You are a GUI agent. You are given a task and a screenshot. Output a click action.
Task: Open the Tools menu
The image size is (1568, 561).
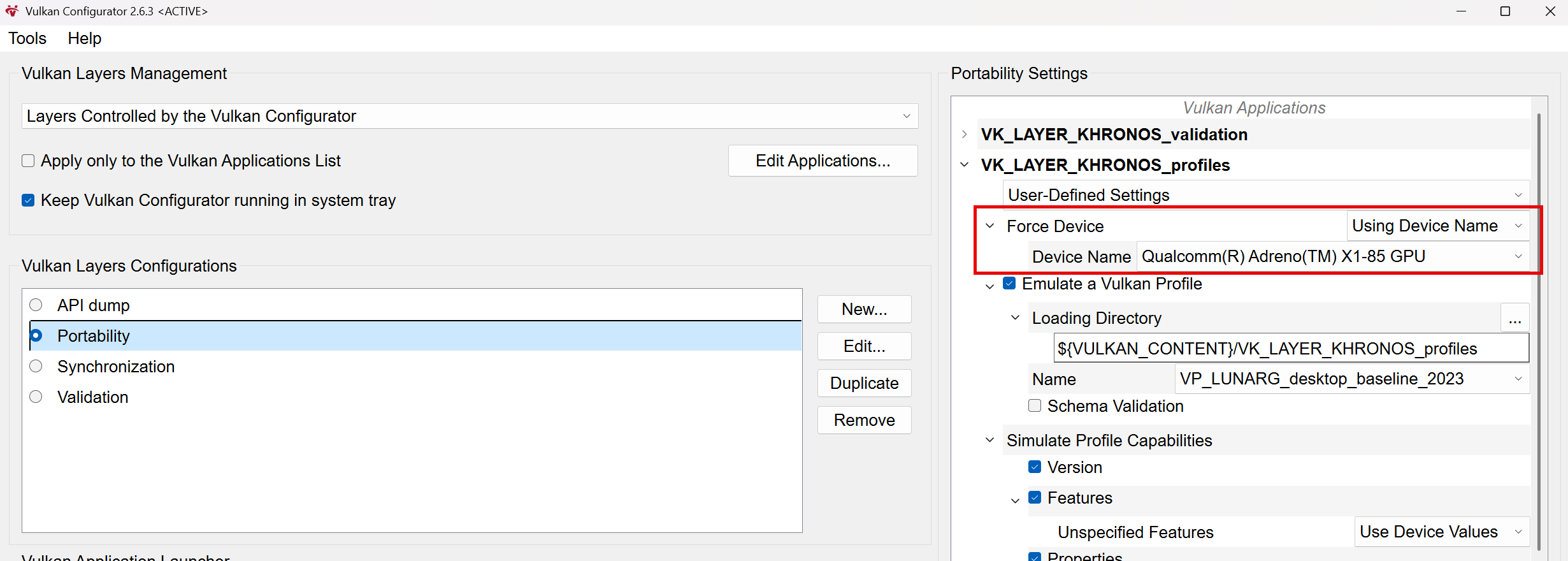tap(27, 38)
